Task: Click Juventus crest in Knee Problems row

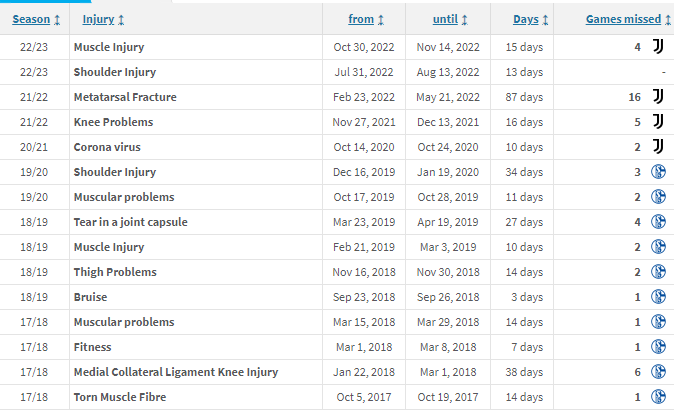Action: tap(658, 122)
